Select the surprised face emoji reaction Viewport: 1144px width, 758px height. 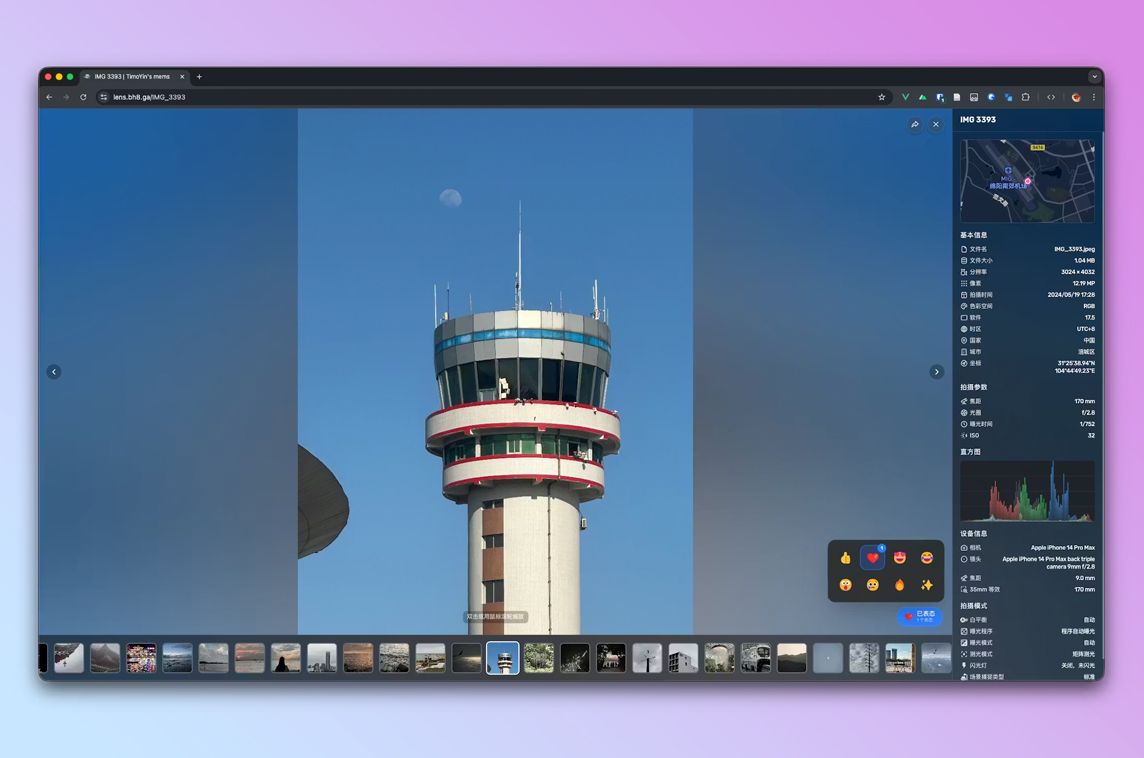[x=846, y=585]
